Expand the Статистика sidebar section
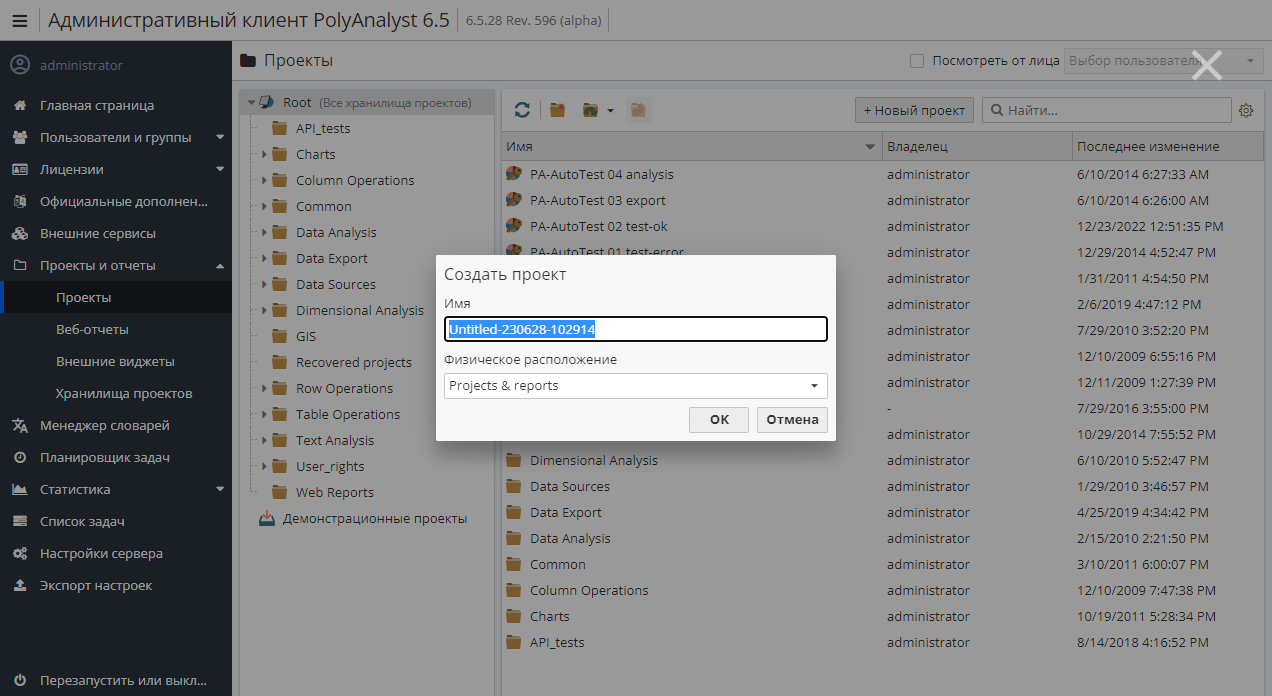The height and width of the screenshot is (696, 1272). pyautogui.click(x=220, y=489)
